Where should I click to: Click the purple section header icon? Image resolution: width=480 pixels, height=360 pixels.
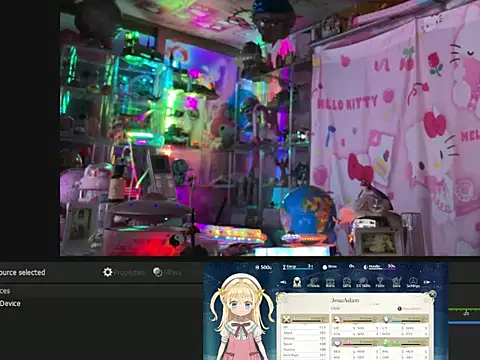337,343
